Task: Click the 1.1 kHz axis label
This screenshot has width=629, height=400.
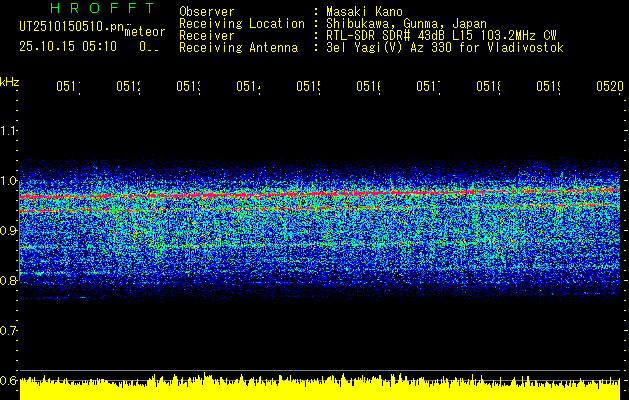Action: [8, 130]
